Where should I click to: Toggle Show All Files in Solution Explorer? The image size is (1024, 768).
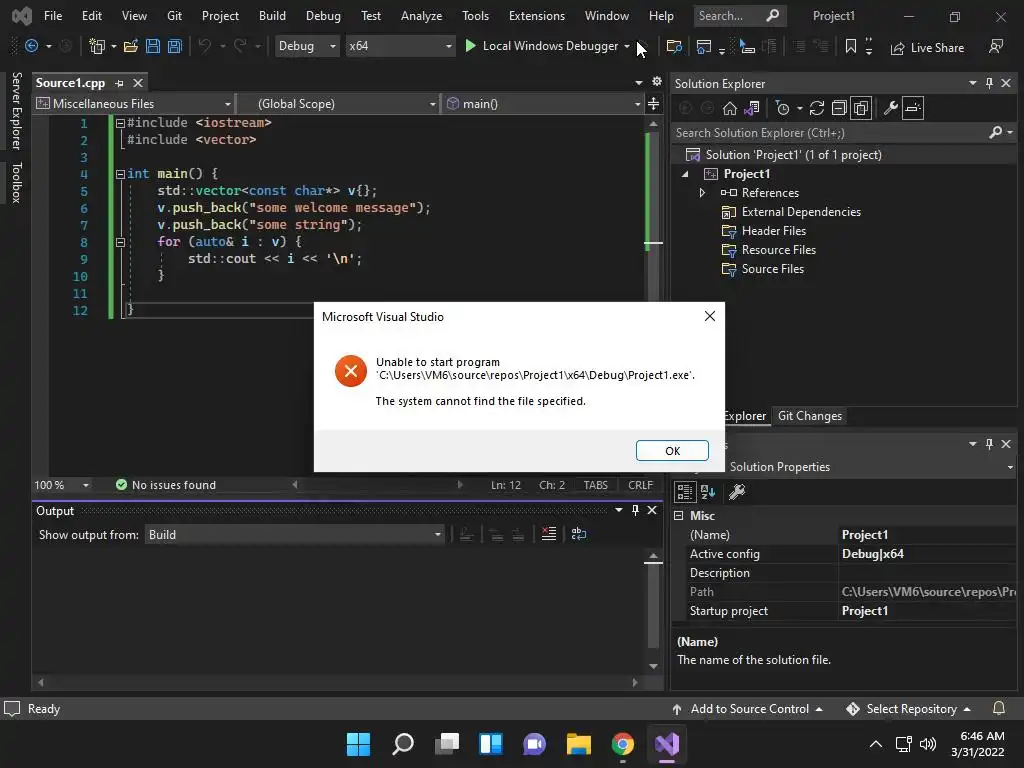pos(861,108)
